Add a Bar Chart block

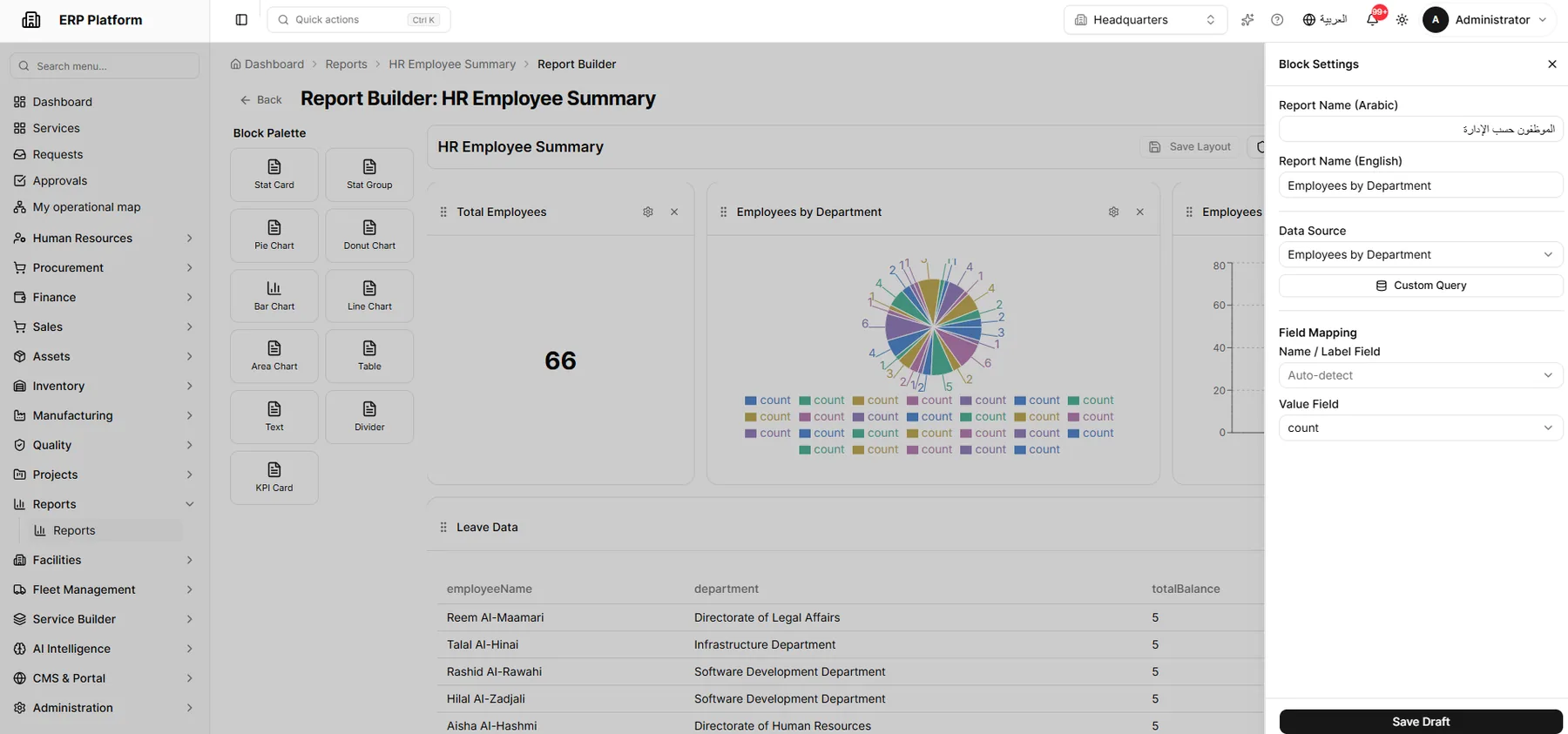click(x=274, y=296)
